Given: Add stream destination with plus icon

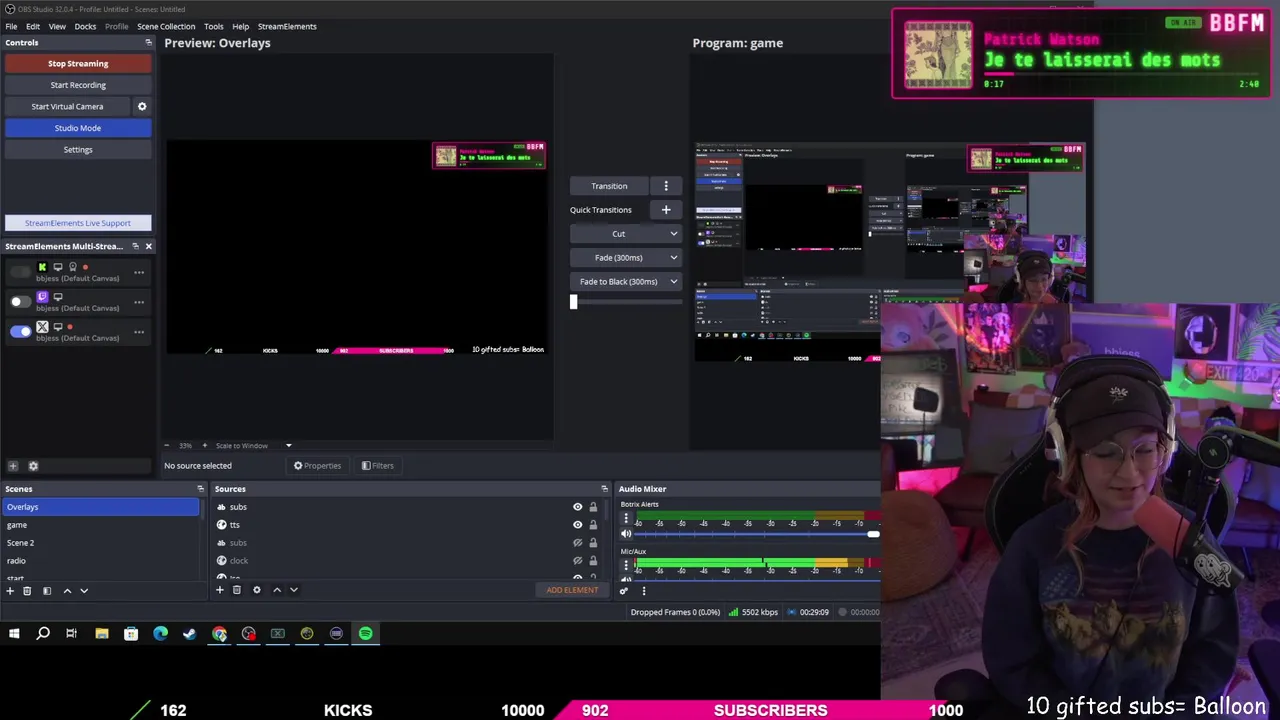Looking at the screenshot, I should (x=13, y=466).
